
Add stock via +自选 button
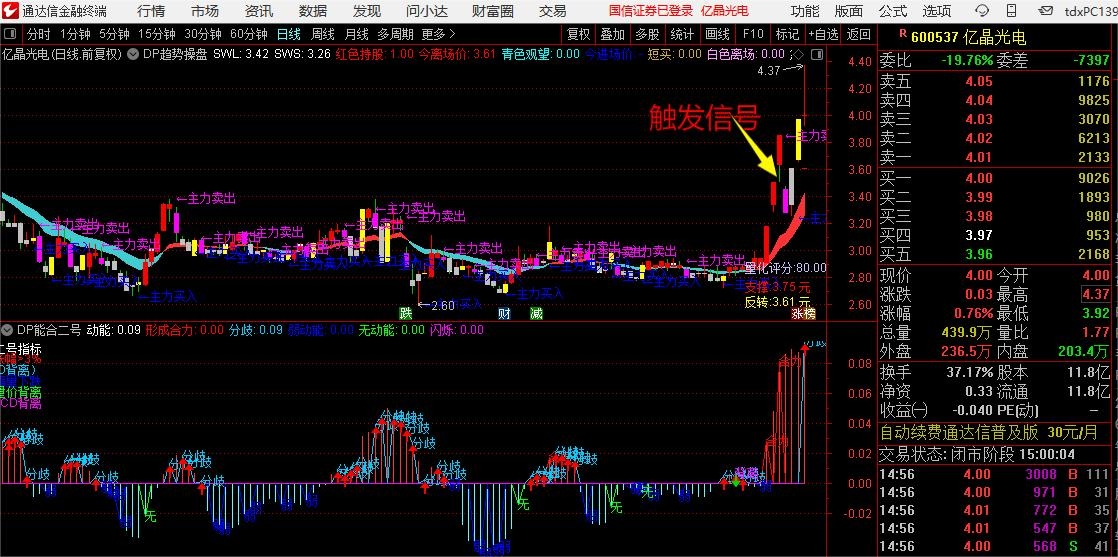coord(823,34)
